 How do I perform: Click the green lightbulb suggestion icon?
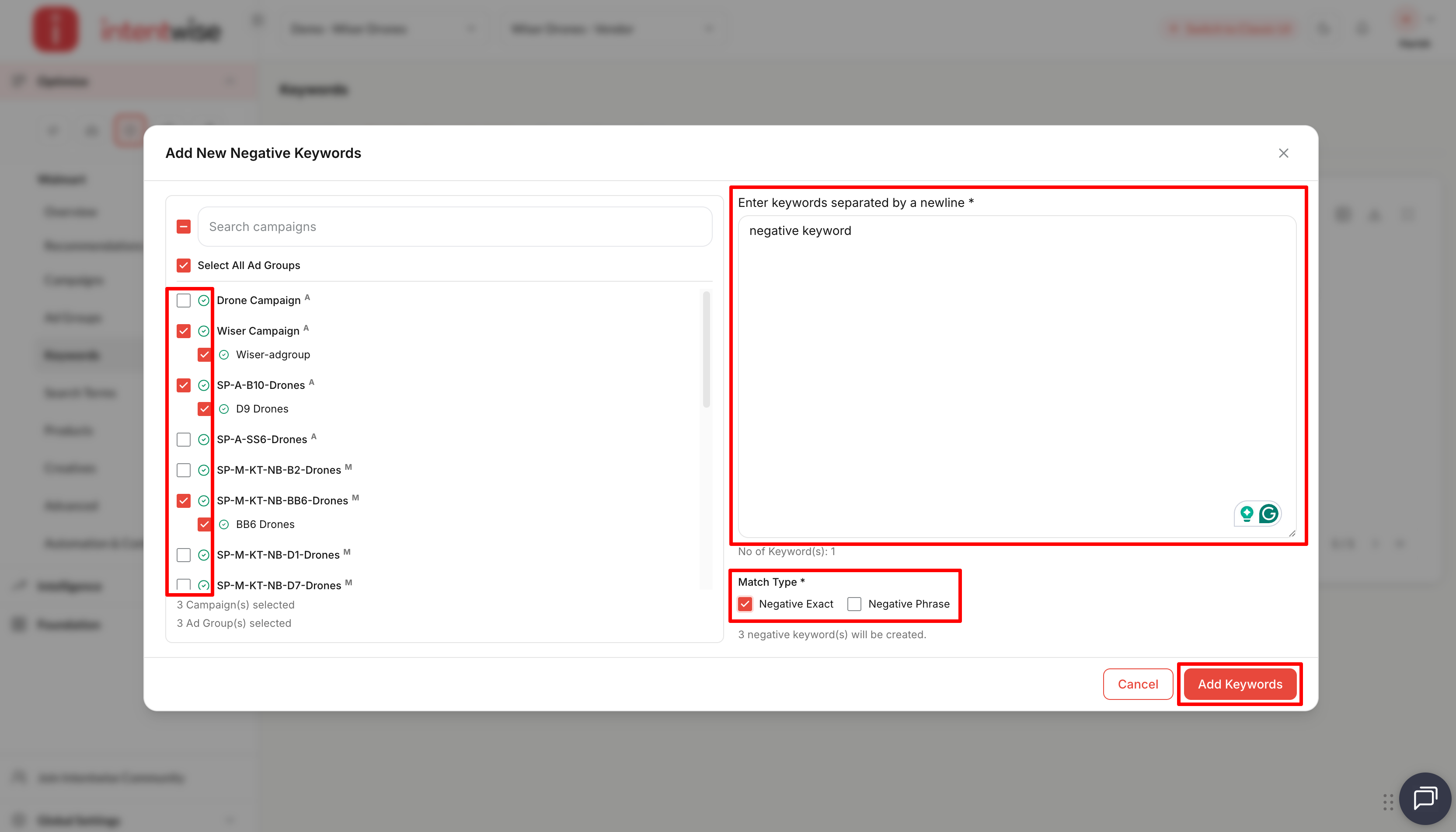(x=1247, y=514)
